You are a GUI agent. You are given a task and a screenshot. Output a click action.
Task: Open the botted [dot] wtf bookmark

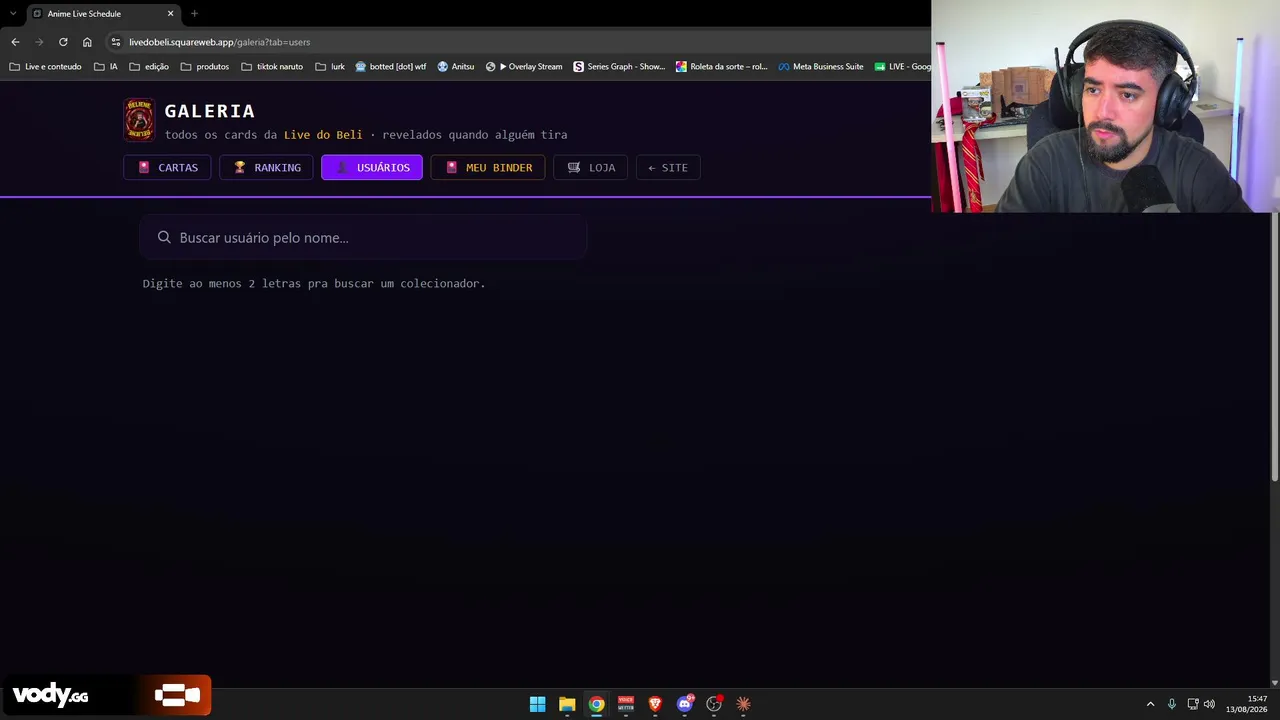pyautogui.click(x=391, y=67)
